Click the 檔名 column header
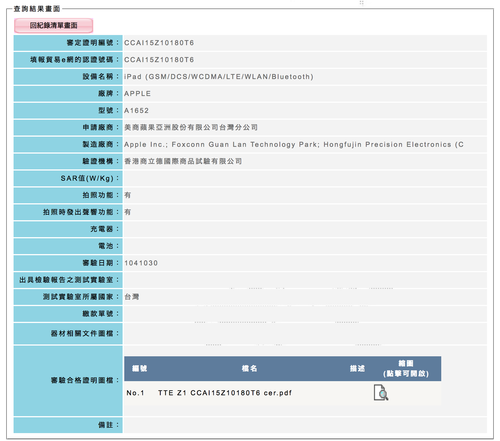The height and width of the screenshot is (441, 500). coord(249,368)
